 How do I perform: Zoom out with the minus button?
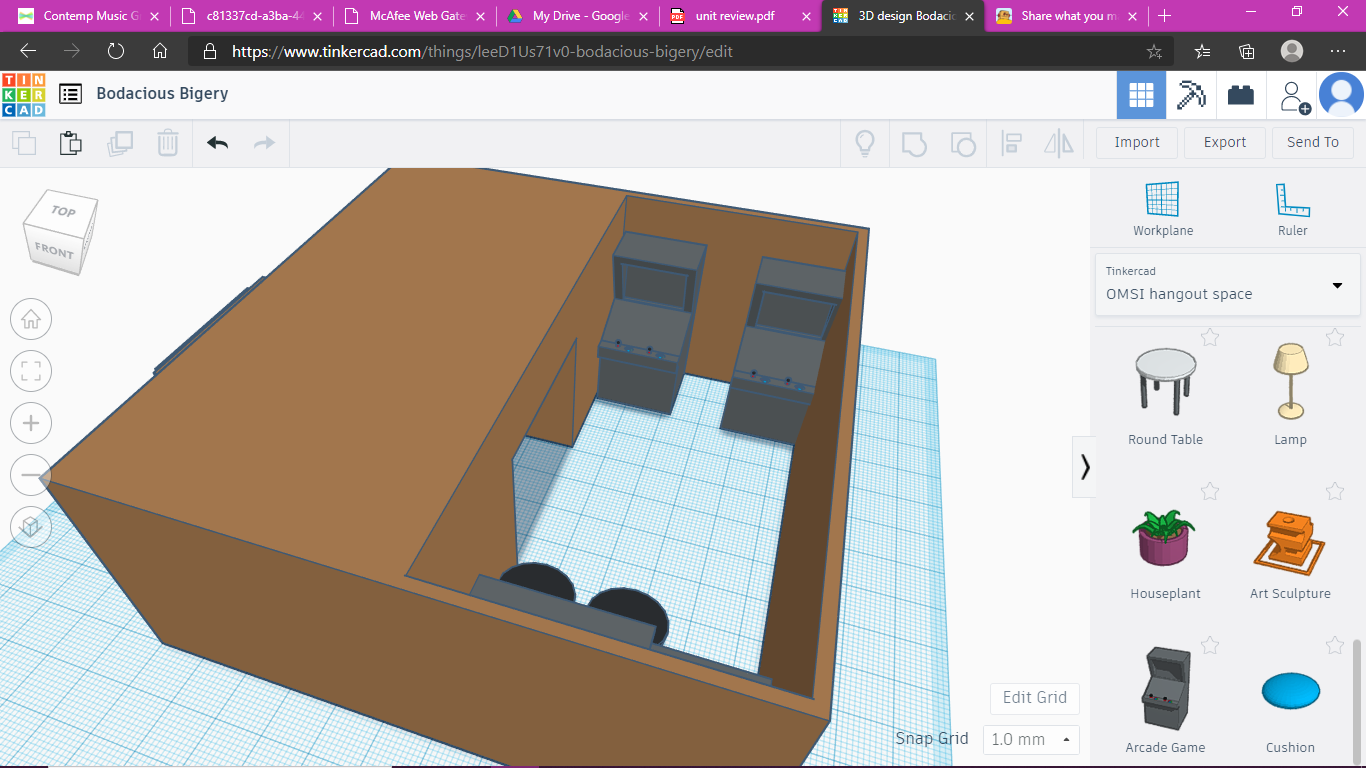click(x=31, y=476)
